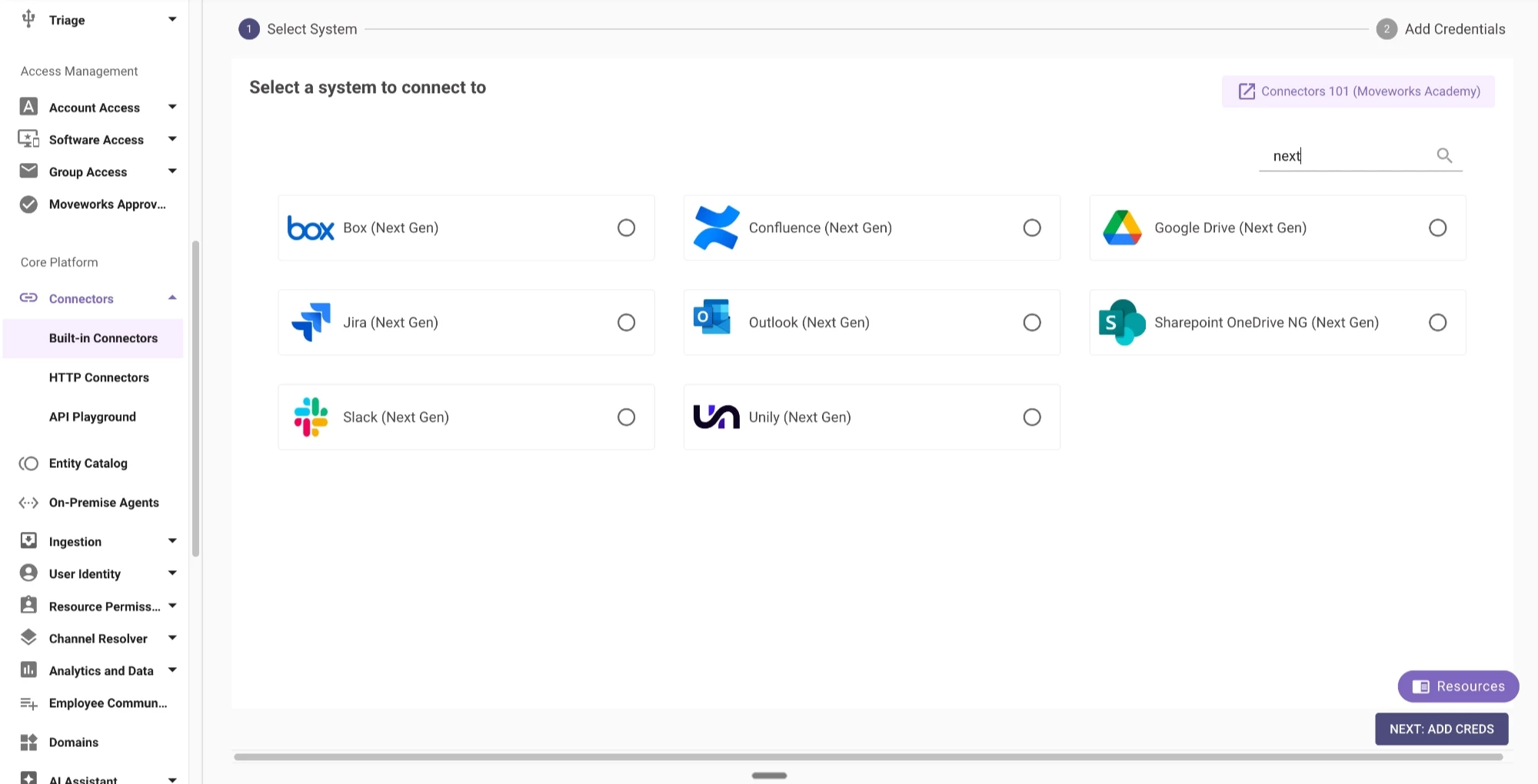This screenshot has height=784, width=1538.
Task: Click the Add Credentials step
Action: 1441,29
